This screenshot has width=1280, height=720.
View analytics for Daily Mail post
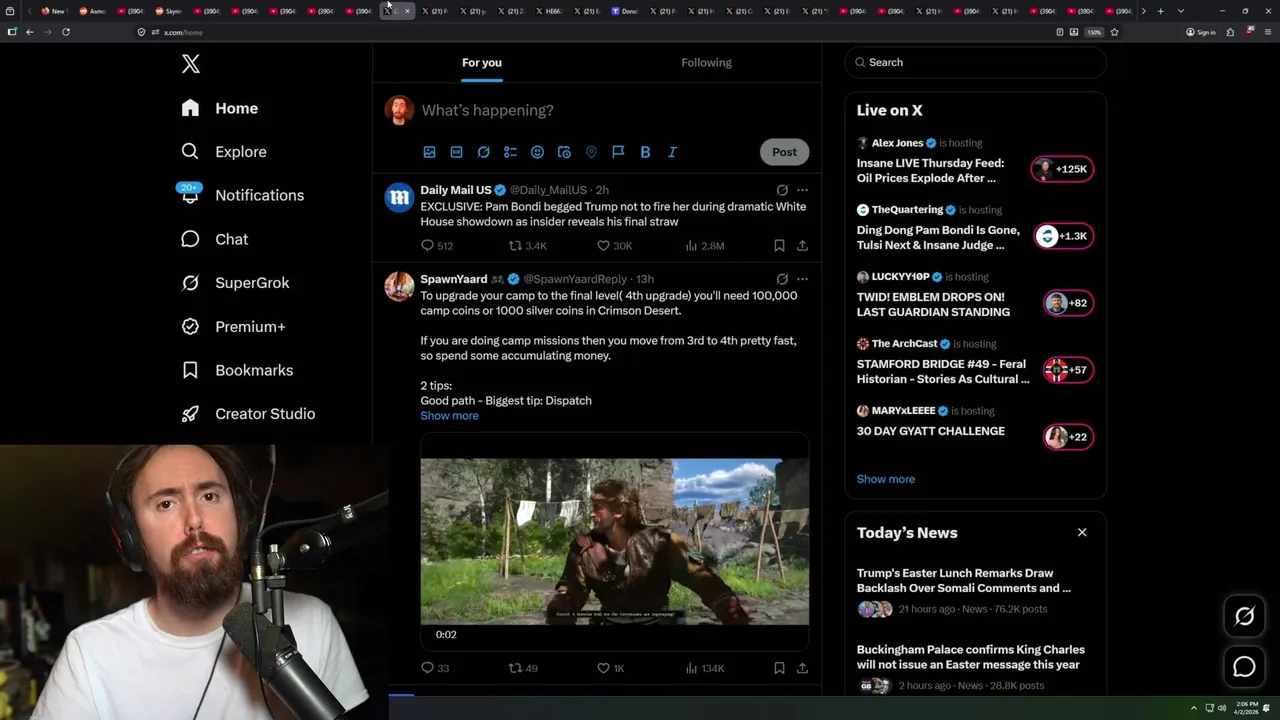tap(704, 246)
